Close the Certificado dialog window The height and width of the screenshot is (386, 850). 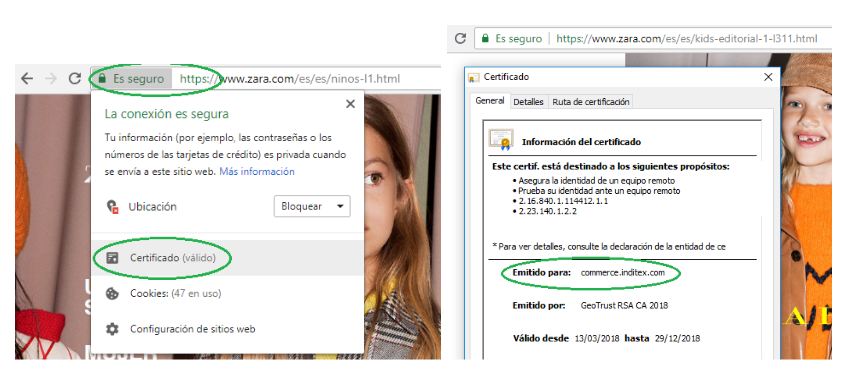click(x=768, y=77)
